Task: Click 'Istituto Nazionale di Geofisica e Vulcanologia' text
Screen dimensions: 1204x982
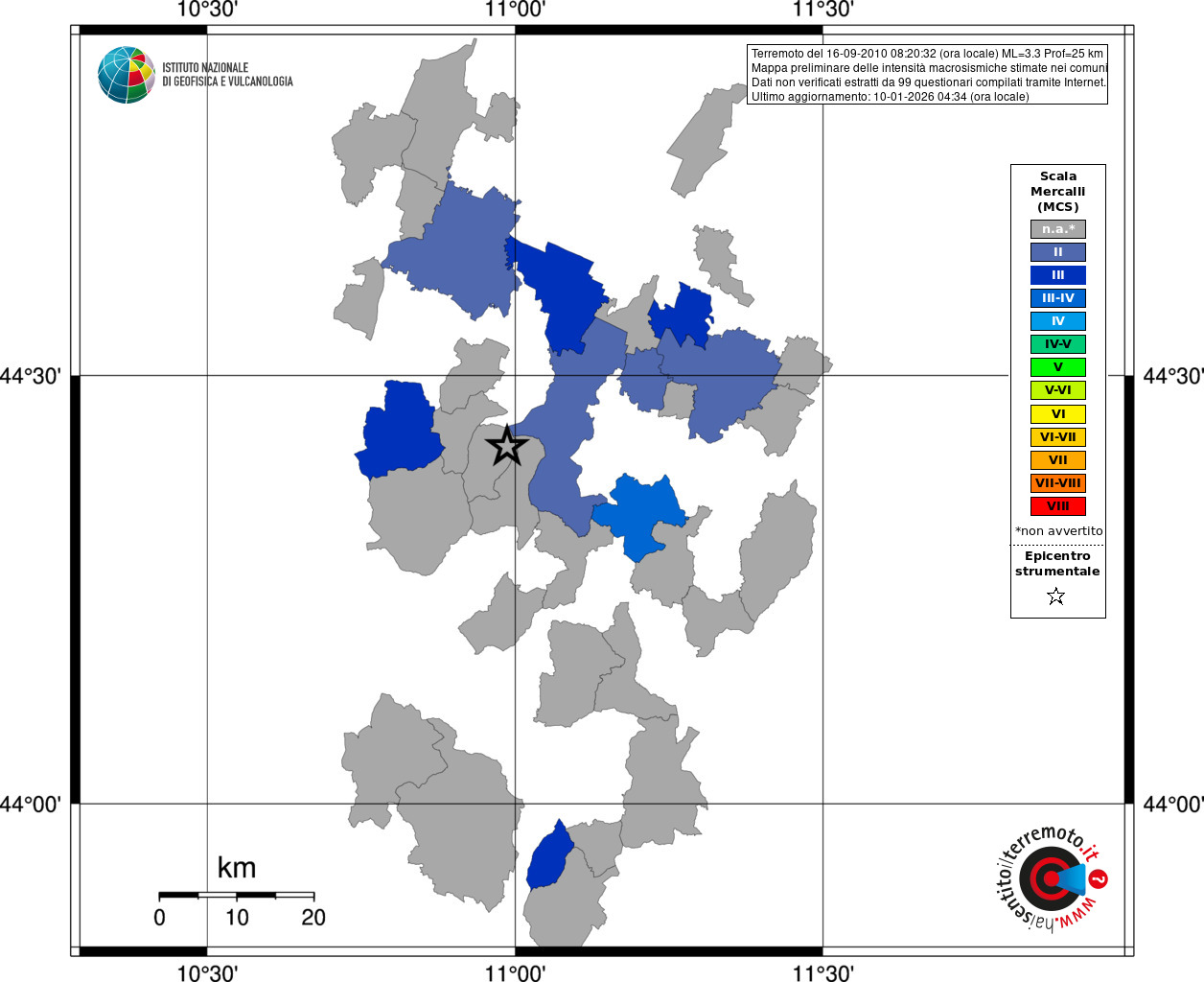Action: (x=227, y=75)
